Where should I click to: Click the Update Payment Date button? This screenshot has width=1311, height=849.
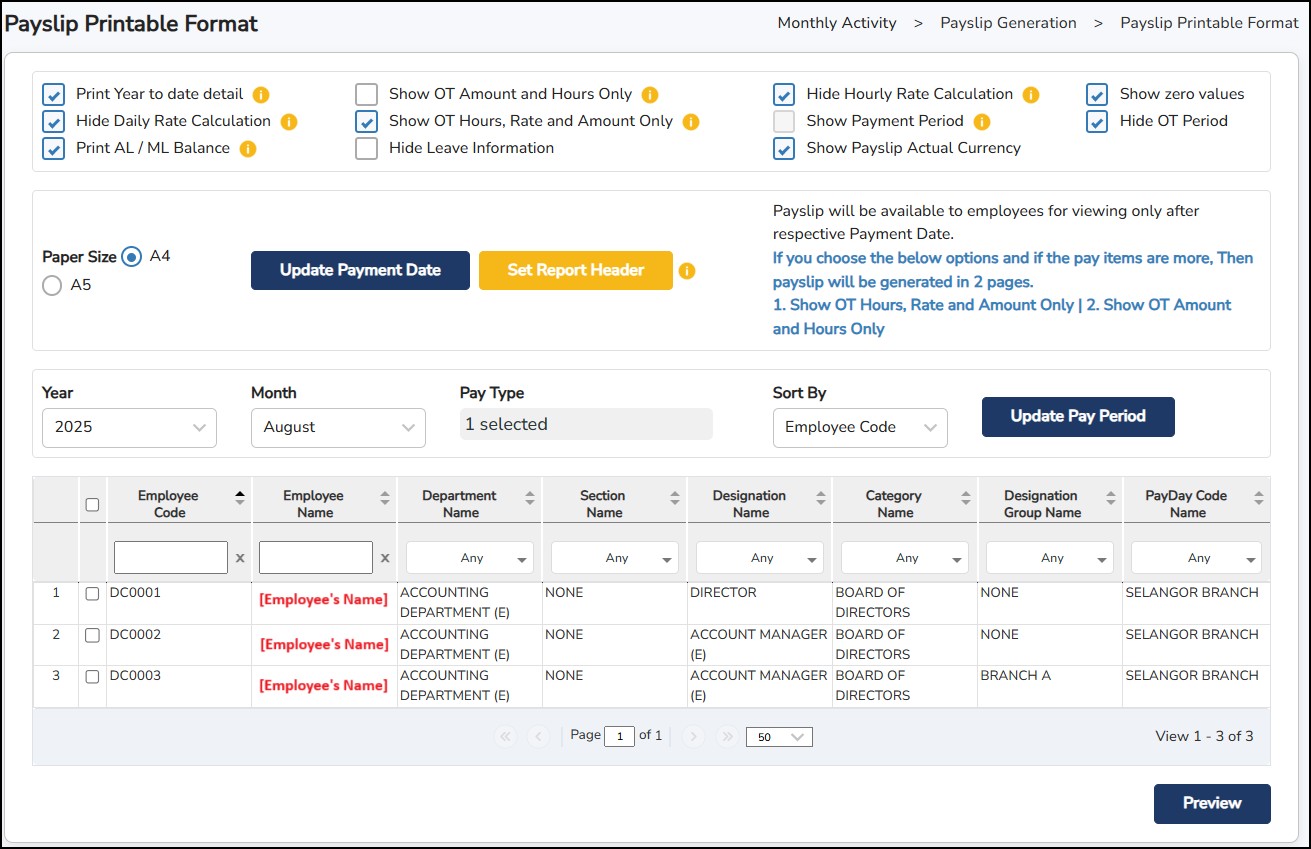tap(360, 270)
